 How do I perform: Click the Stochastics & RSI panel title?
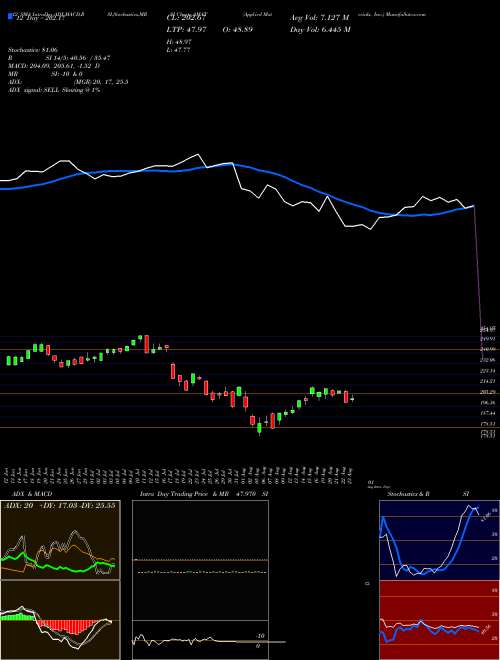tap(428, 494)
